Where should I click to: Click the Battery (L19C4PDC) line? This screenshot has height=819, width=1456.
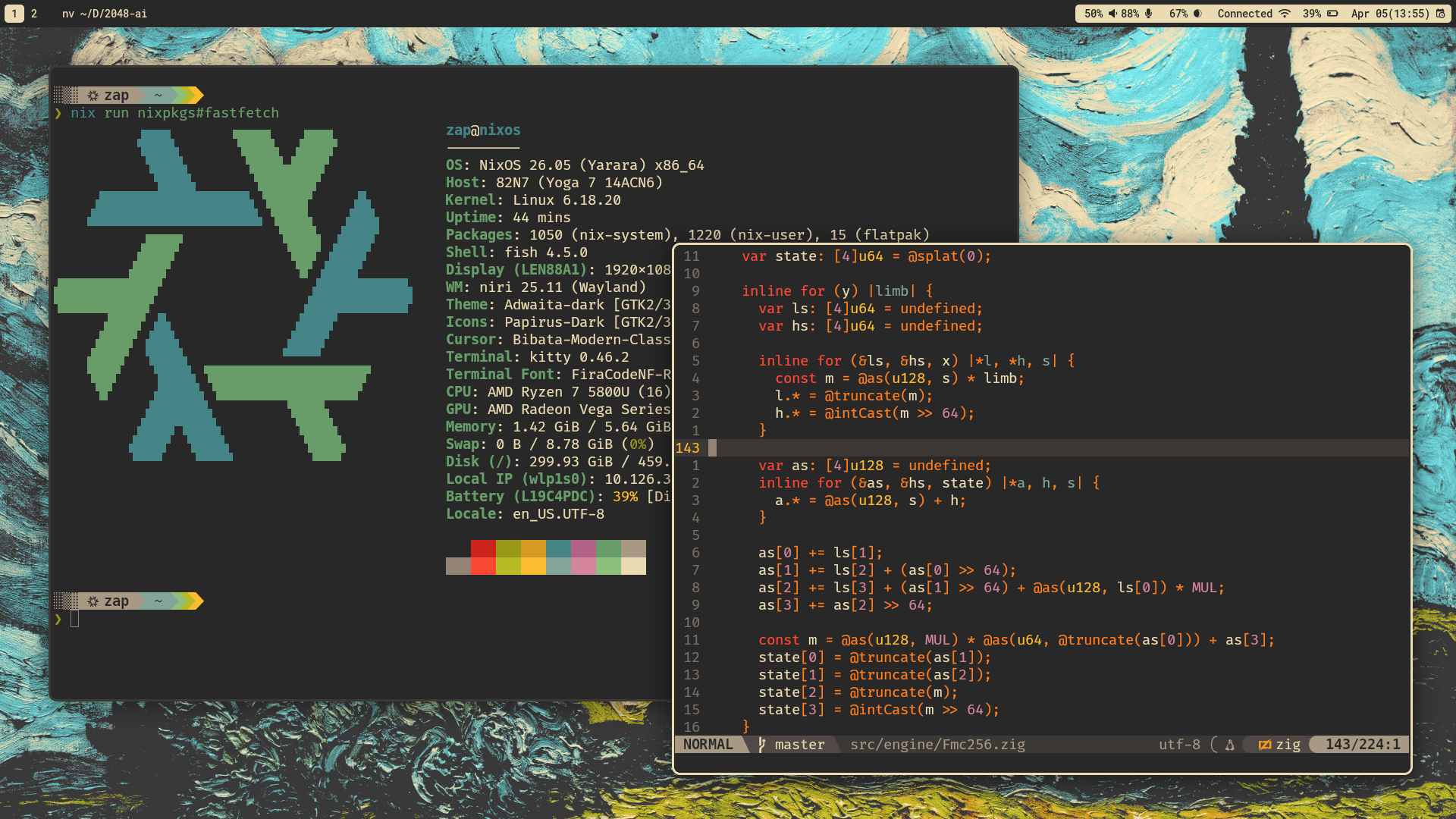click(x=558, y=497)
